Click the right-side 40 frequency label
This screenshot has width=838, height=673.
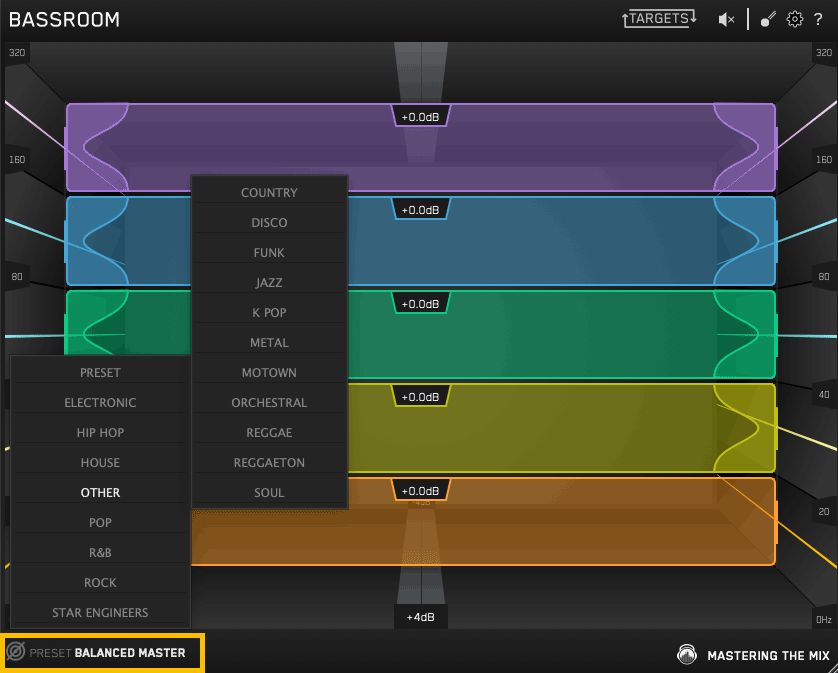[824, 394]
